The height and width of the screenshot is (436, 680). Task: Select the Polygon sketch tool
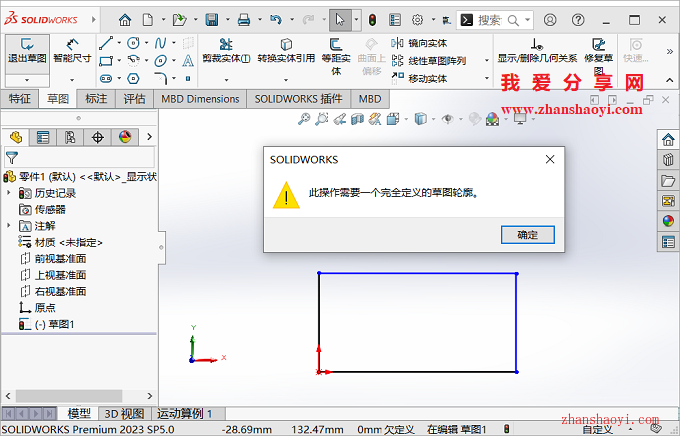(133, 79)
